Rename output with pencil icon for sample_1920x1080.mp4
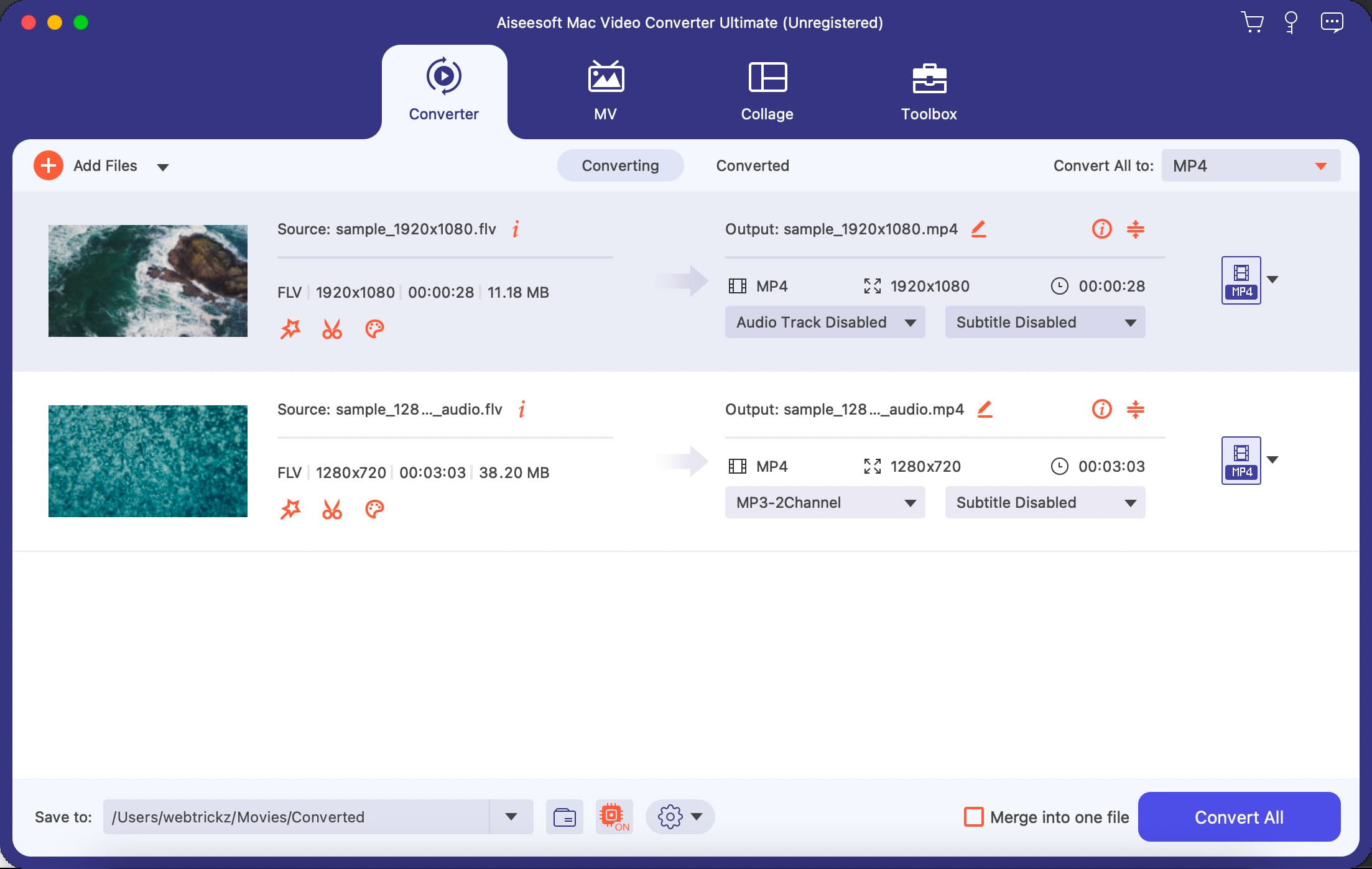Viewport: 1372px width, 869px height. pyautogui.click(x=979, y=229)
